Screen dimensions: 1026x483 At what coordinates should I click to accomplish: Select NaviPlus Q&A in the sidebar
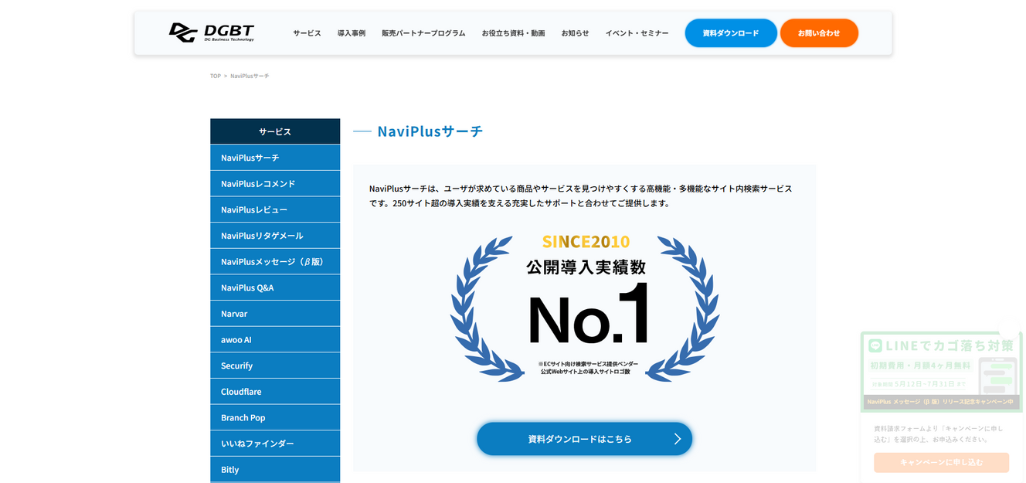pos(275,287)
